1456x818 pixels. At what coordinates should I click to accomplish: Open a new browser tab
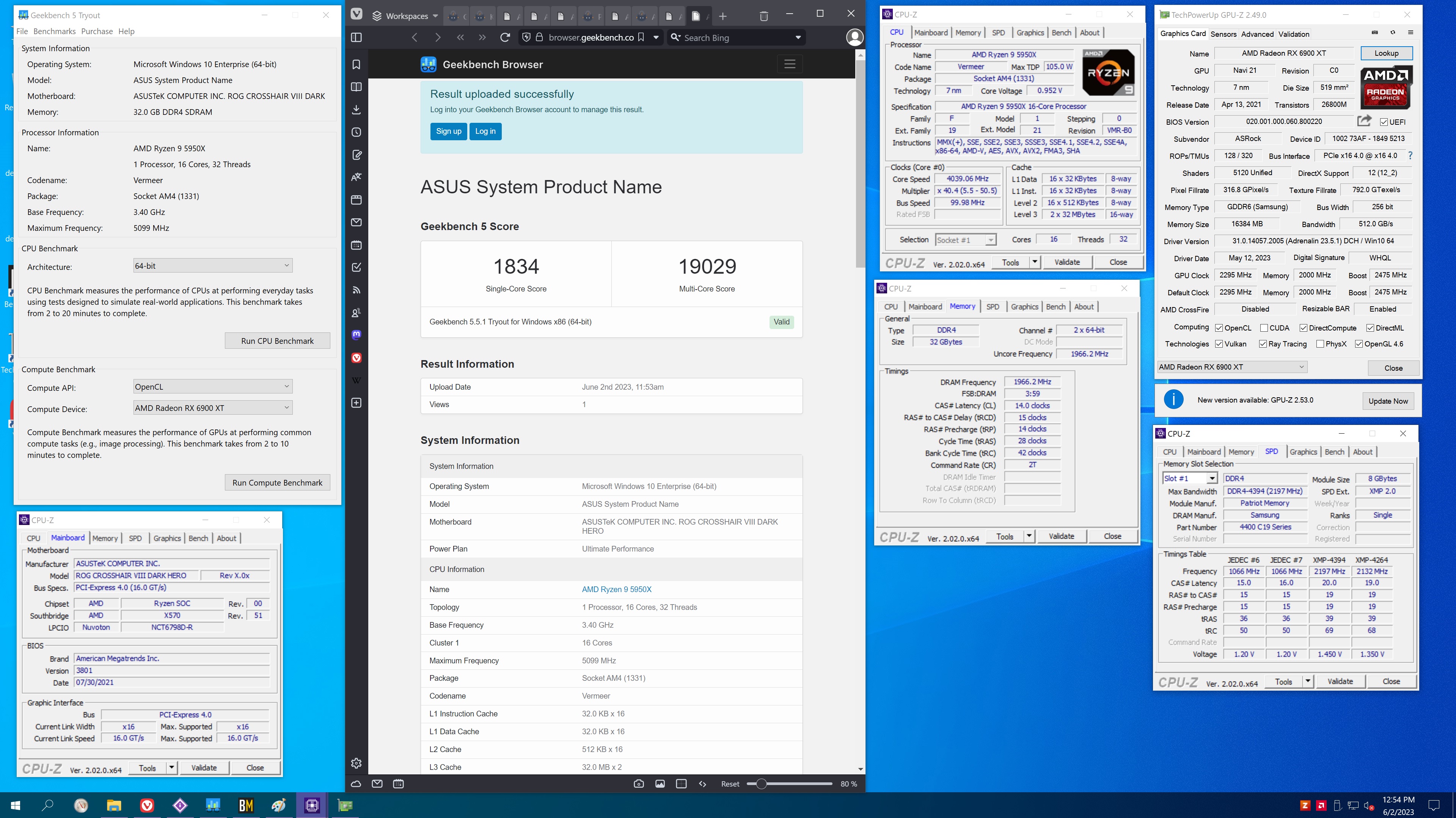pyautogui.click(x=723, y=16)
